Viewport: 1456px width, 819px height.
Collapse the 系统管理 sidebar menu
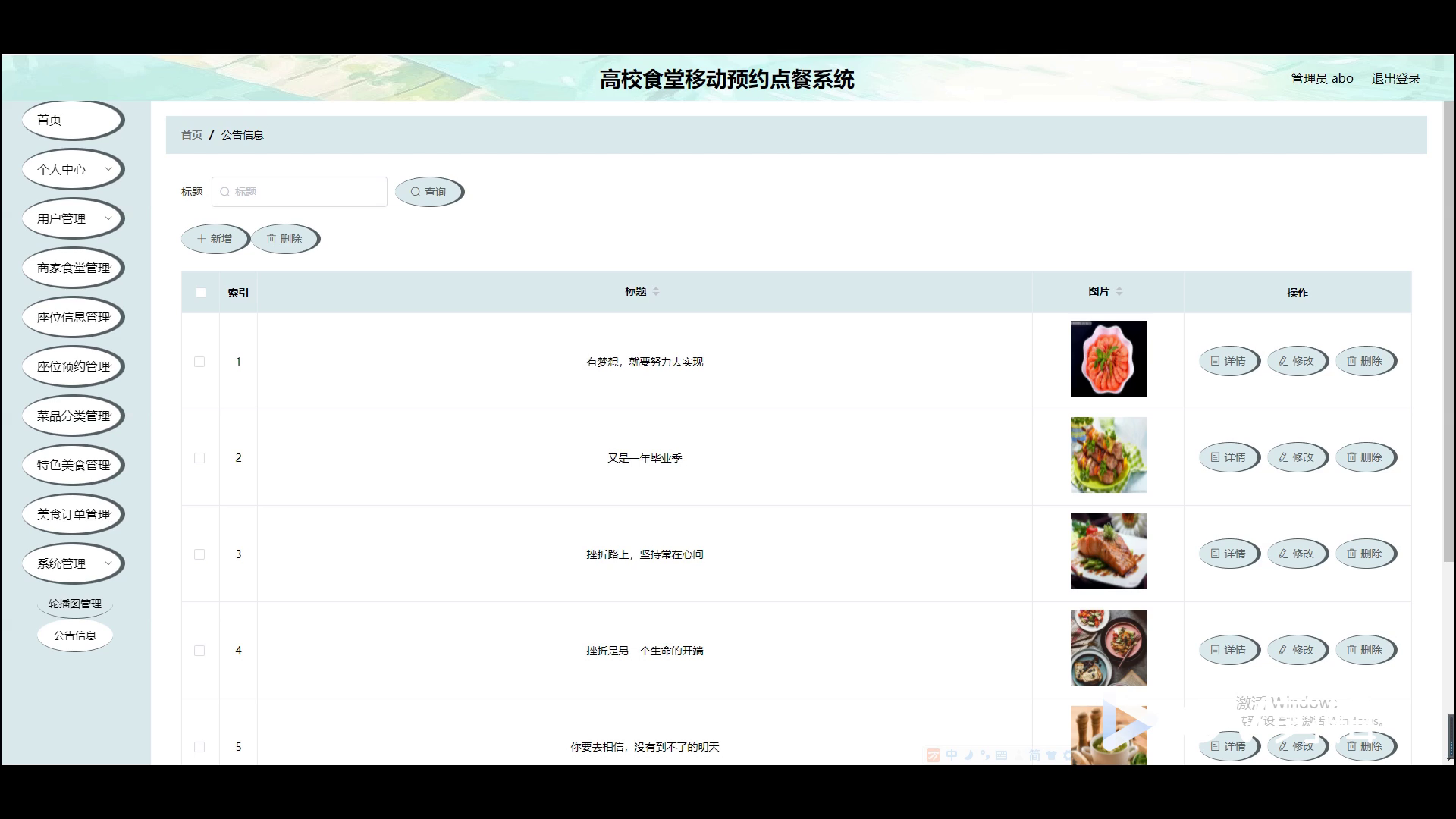tap(73, 563)
